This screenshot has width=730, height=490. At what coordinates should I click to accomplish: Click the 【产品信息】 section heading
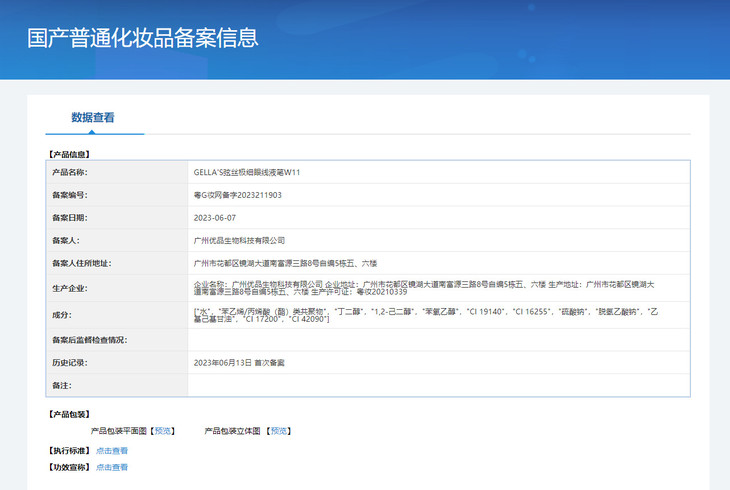(x=68, y=155)
